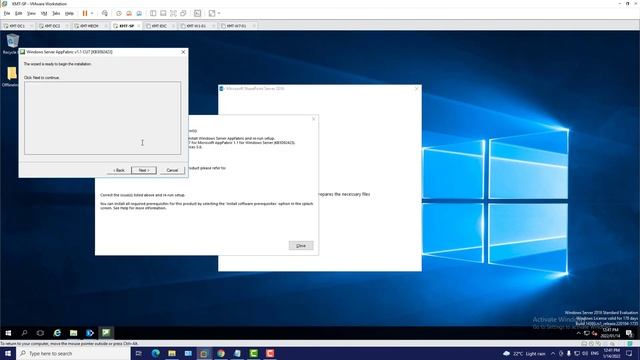Open the guest Windows Start button
Image resolution: width=640 pixels, height=360 pixels.
point(8,333)
